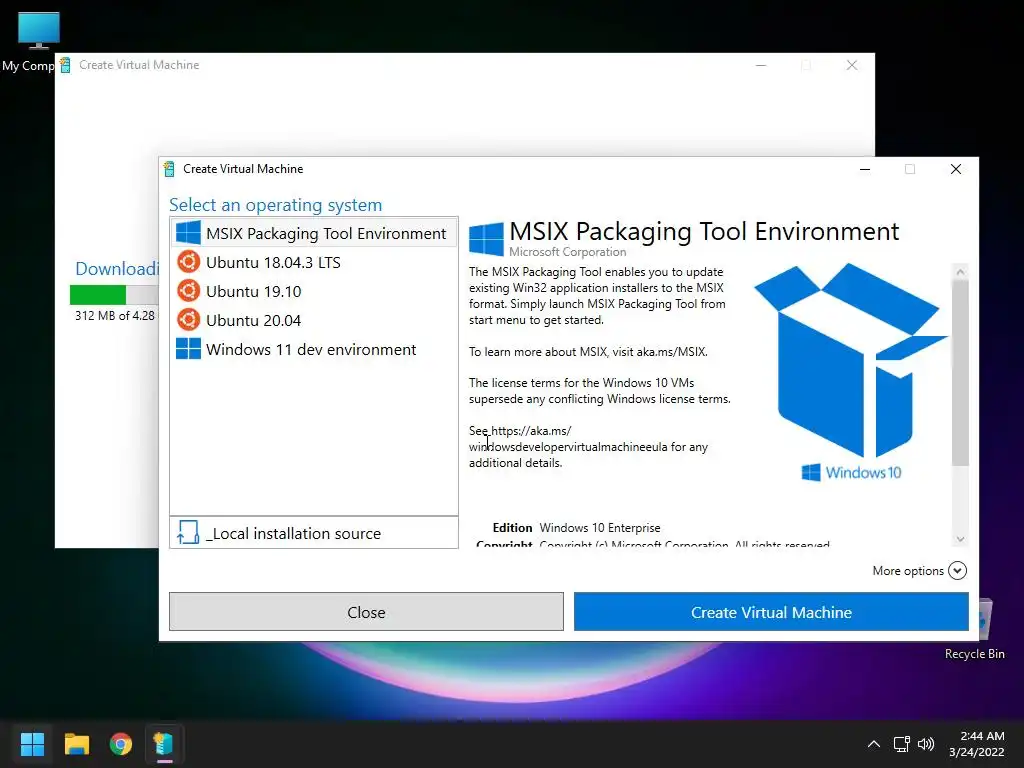Image resolution: width=1024 pixels, height=768 pixels.
Task: Click the Local installation source icon
Action: click(x=187, y=532)
